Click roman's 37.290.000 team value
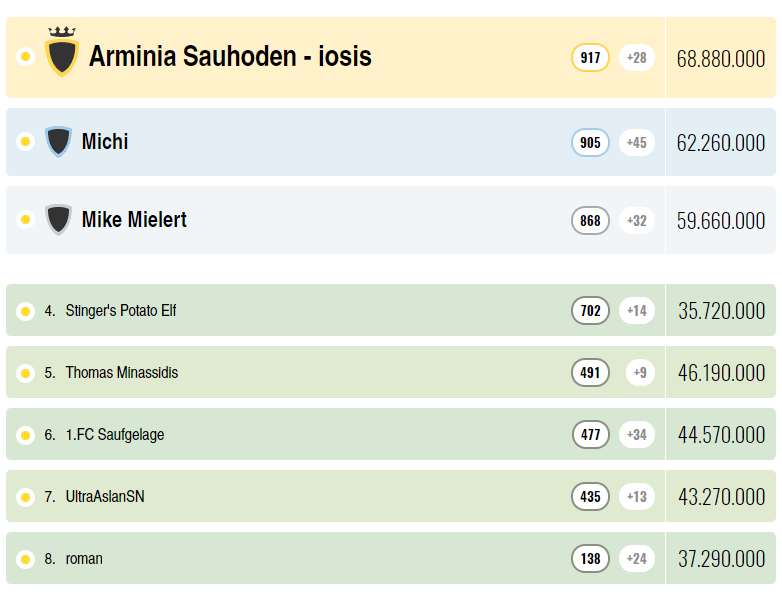 point(721,559)
